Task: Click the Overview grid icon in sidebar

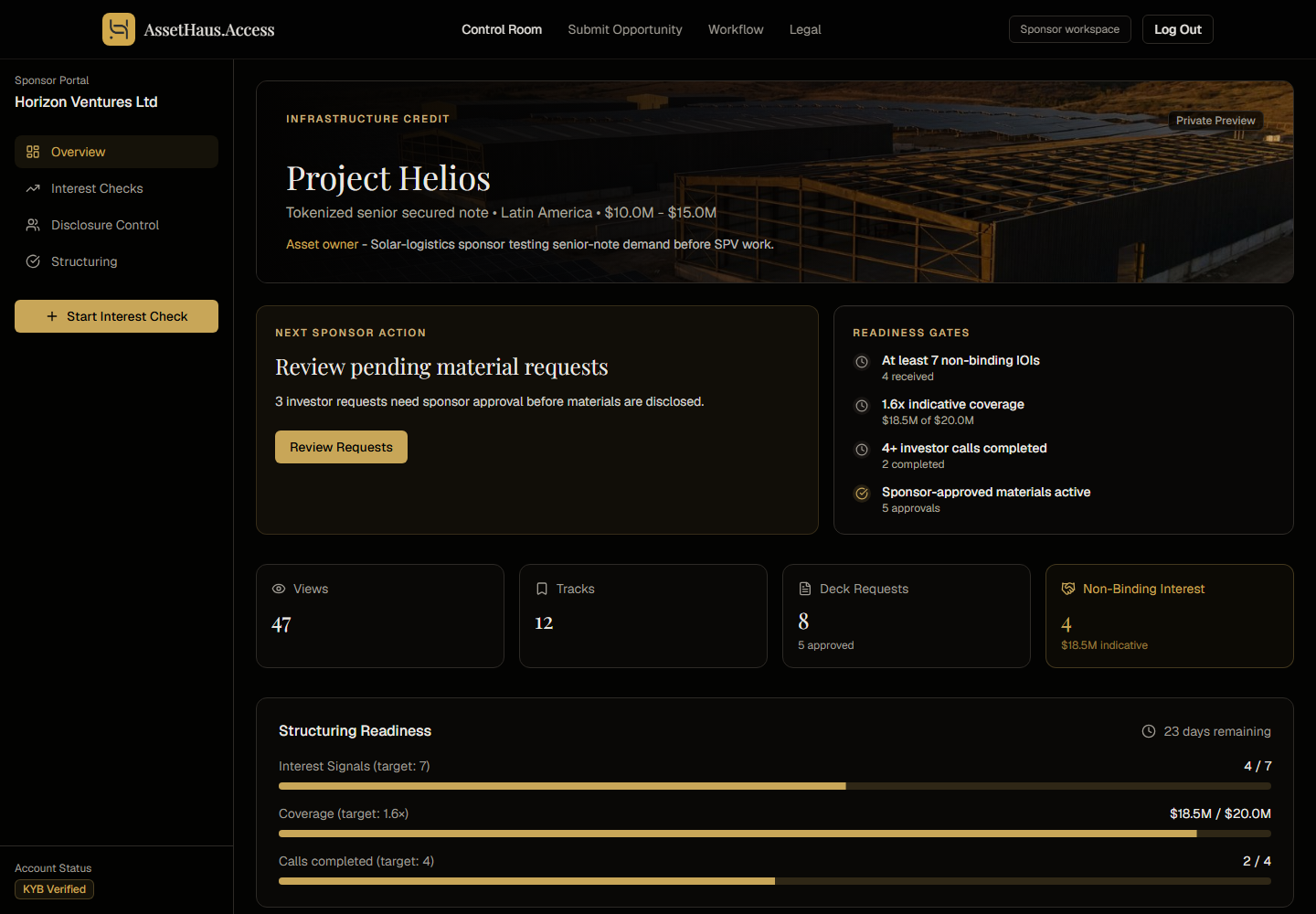Action: [33, 152]
